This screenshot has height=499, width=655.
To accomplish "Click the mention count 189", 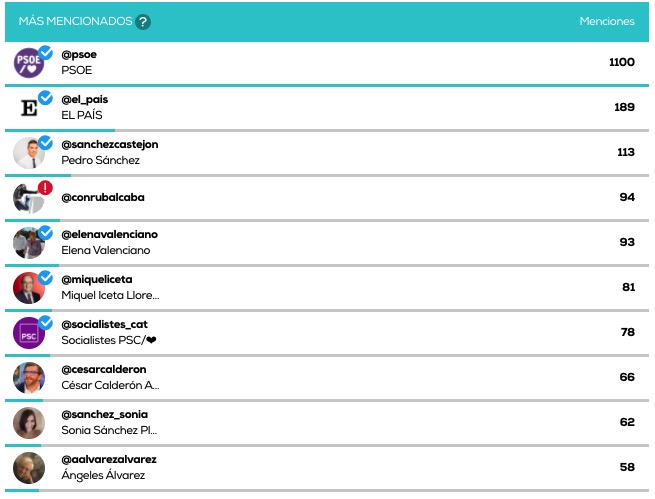I will click(625, 107).
